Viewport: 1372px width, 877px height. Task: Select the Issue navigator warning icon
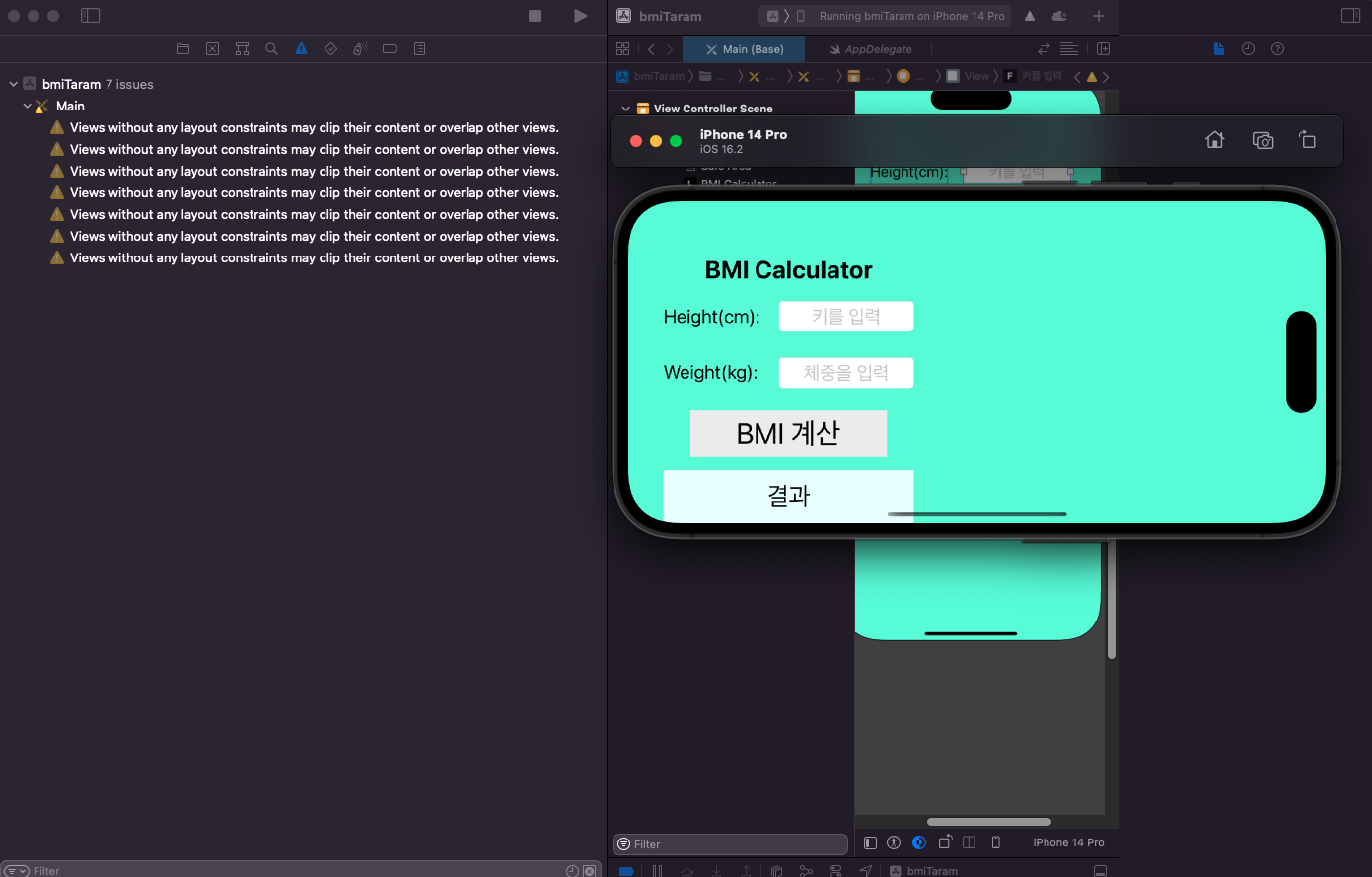click(301, 48)
